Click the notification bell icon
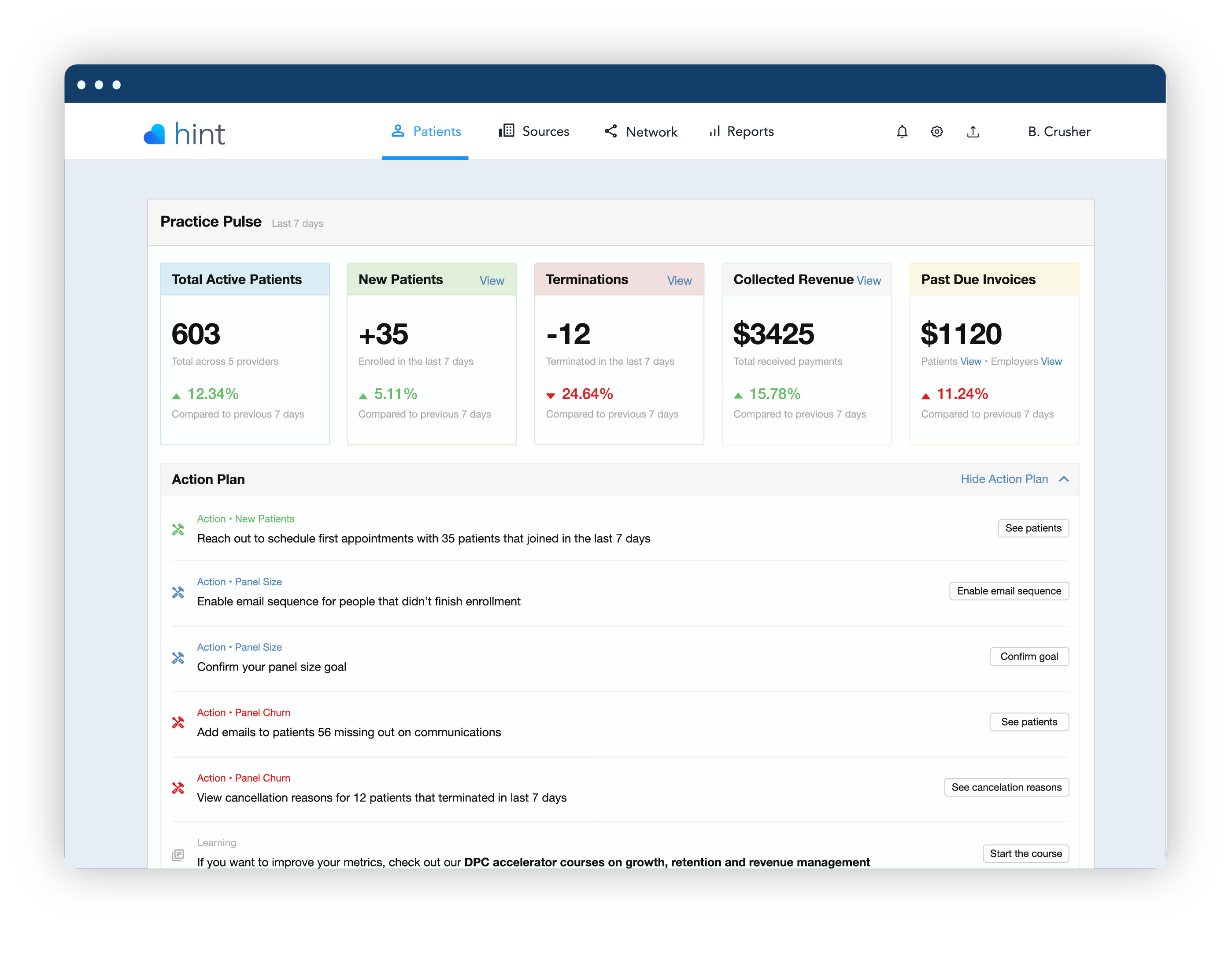The image size is (1232, 953). pos(902,131)
